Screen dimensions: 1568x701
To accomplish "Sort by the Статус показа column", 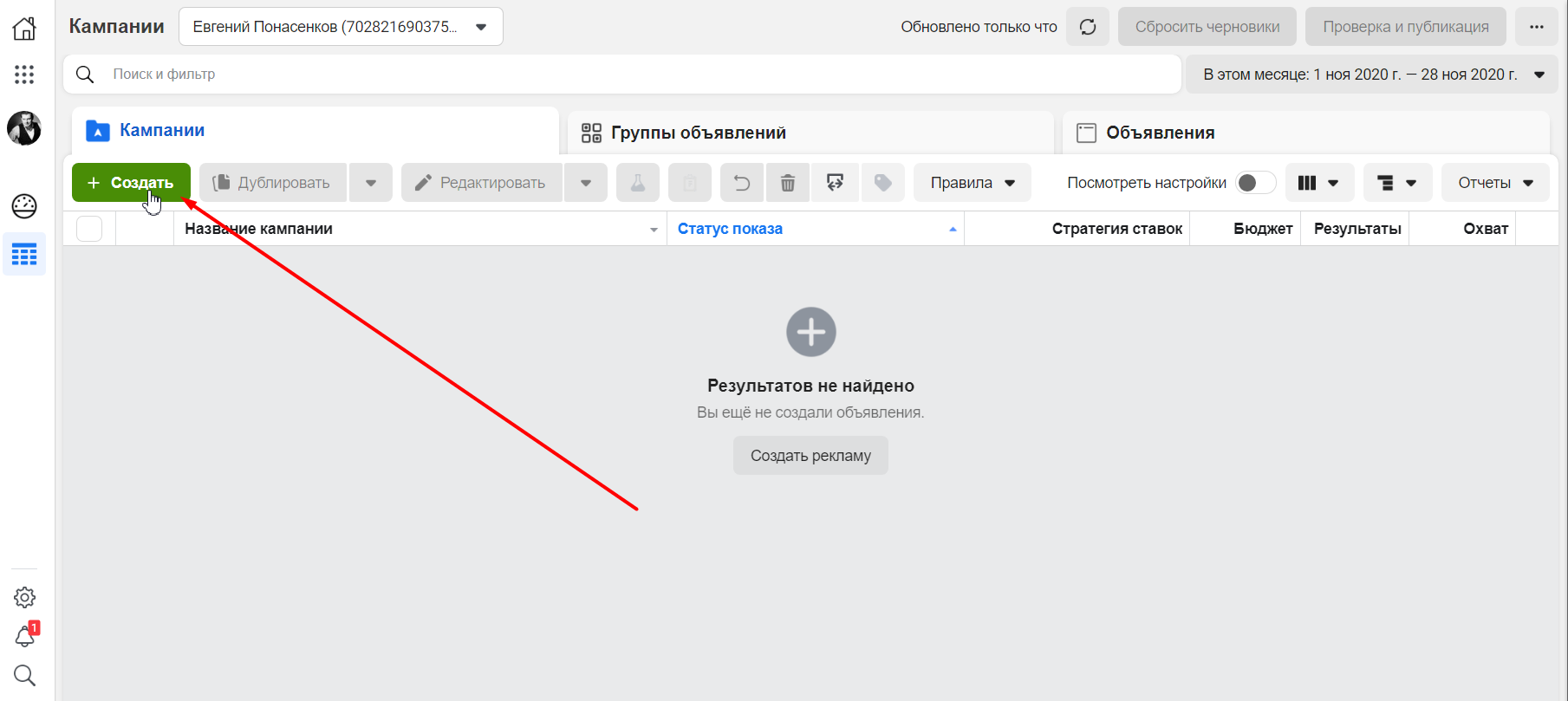I will coord(815,229).
